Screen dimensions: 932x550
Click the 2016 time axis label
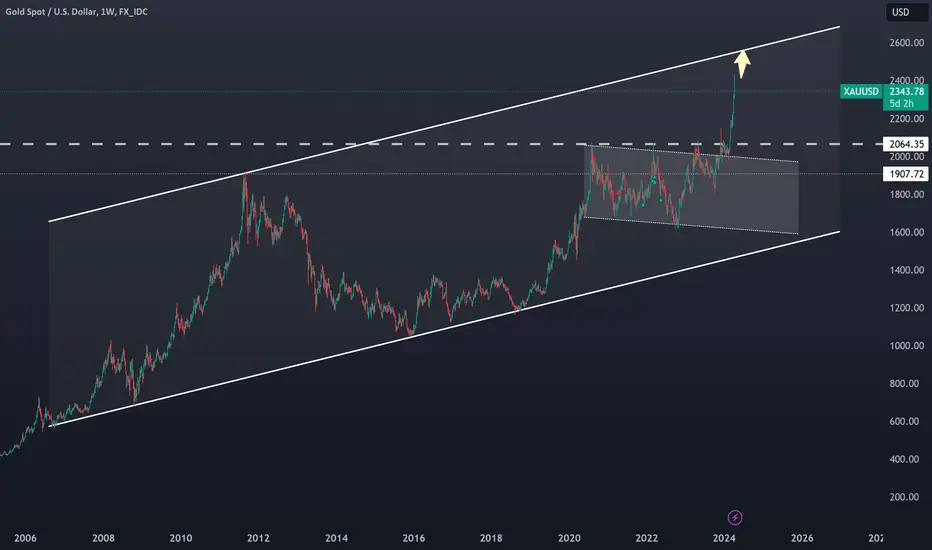pos(414,538)
